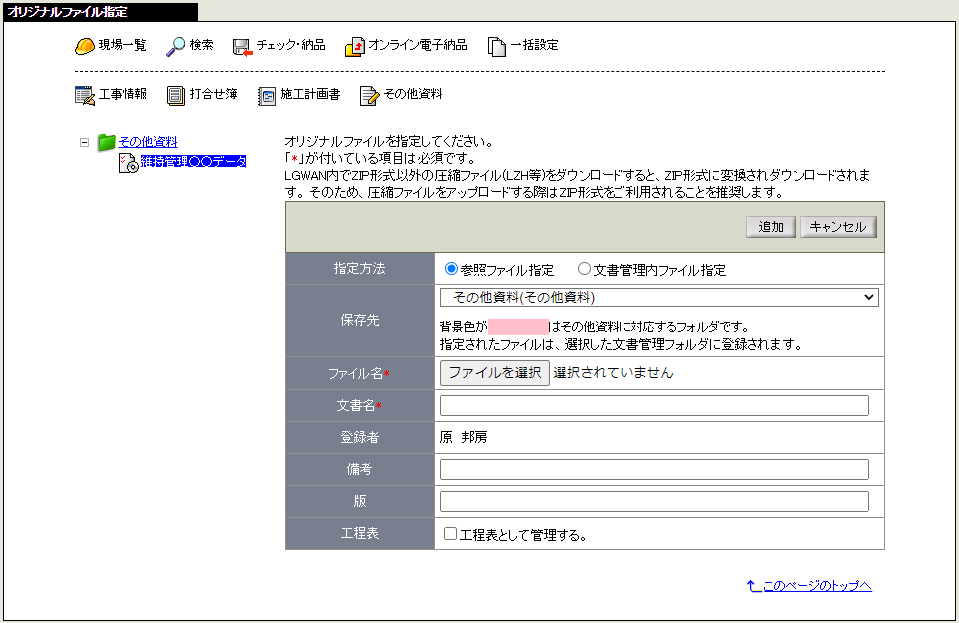
Task: Open チェック・納品 menu label
Action: [291, 45]
